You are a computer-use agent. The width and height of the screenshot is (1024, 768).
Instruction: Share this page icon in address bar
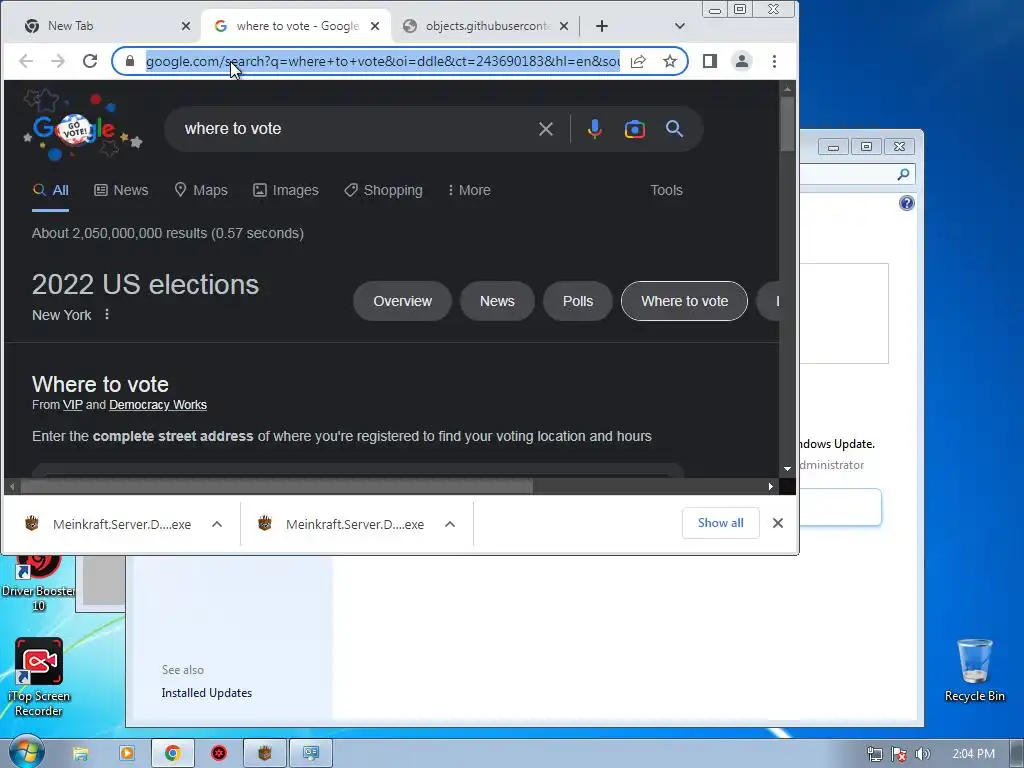(x=638, y=61)
